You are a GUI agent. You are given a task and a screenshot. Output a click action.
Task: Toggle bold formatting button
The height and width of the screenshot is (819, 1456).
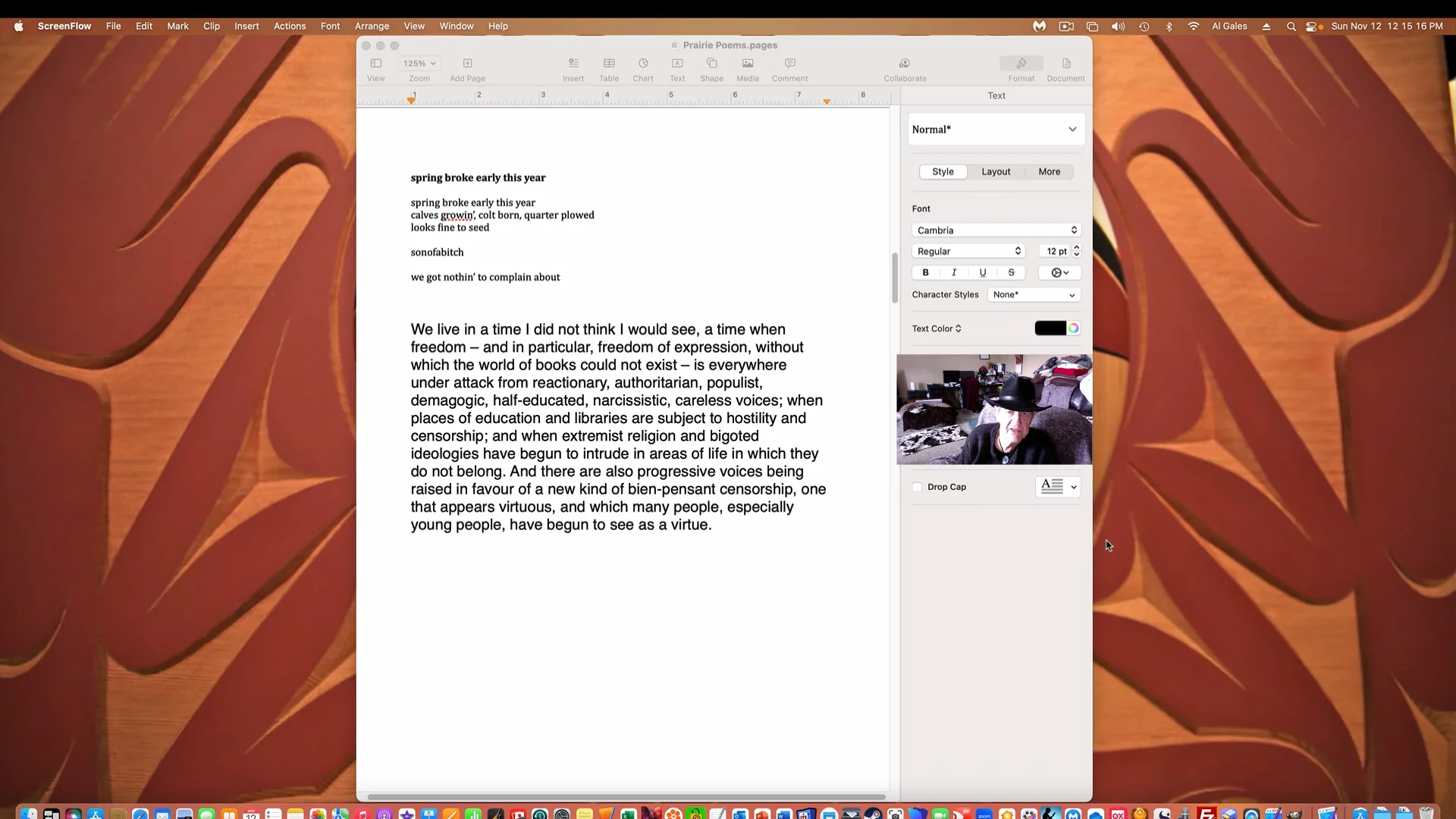925,272
